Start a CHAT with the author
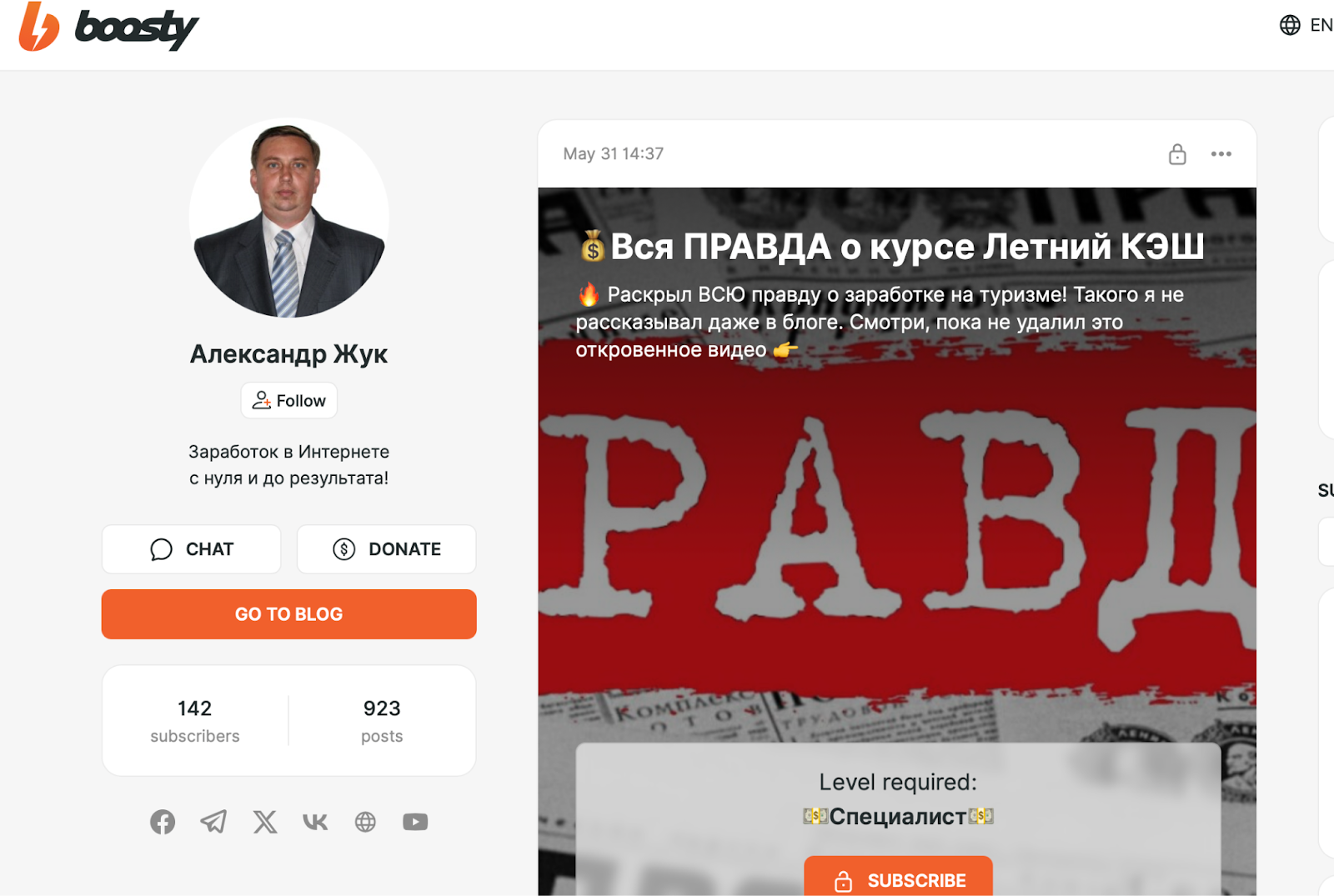Screen dimensions: 1334x896 [191, 549]
